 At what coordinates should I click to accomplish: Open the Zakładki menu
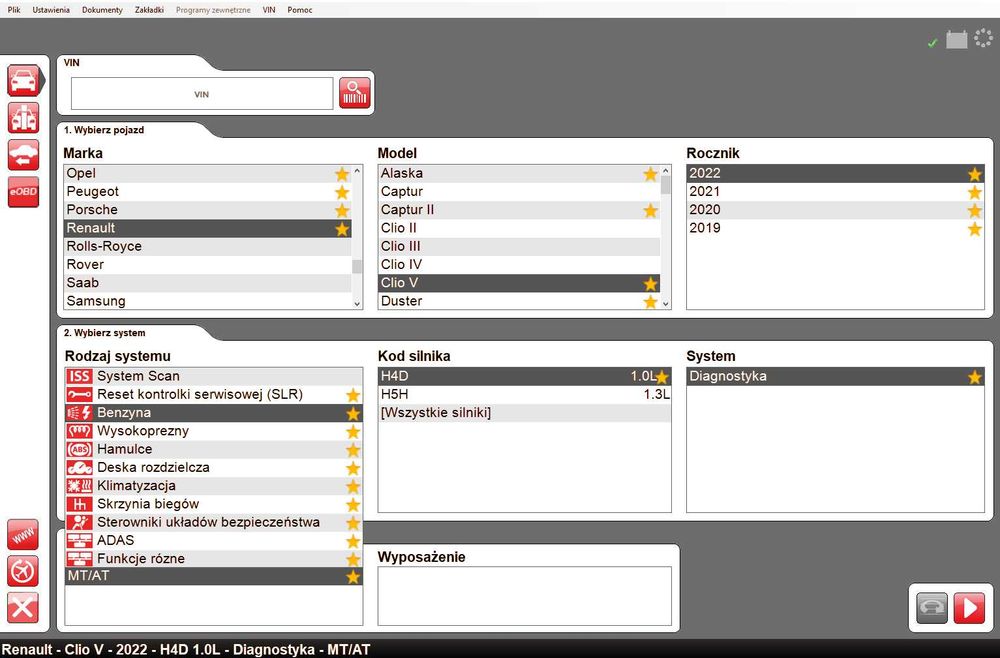149,10
